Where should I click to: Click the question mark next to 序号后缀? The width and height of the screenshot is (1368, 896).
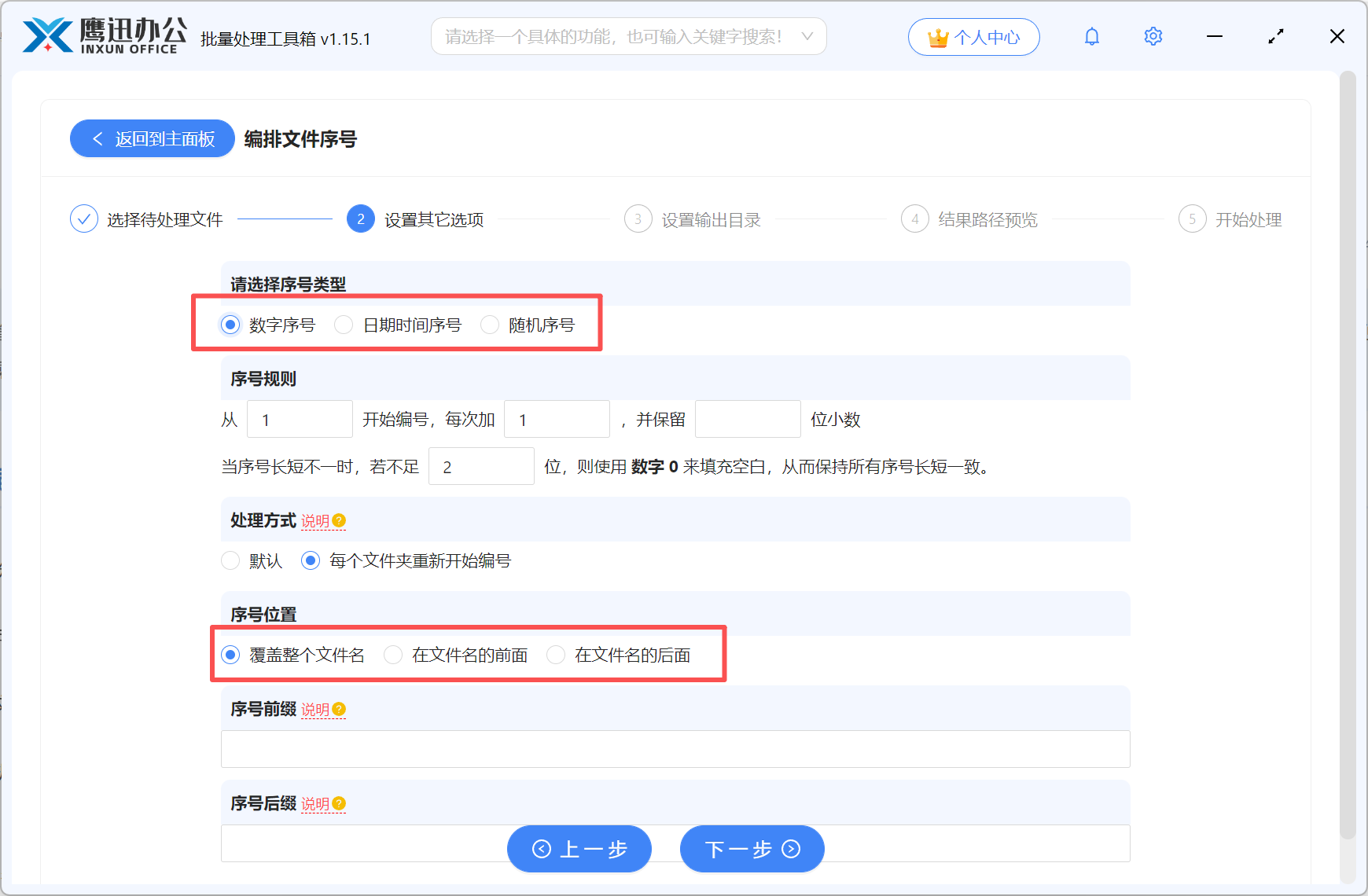[x=339, y=803]
